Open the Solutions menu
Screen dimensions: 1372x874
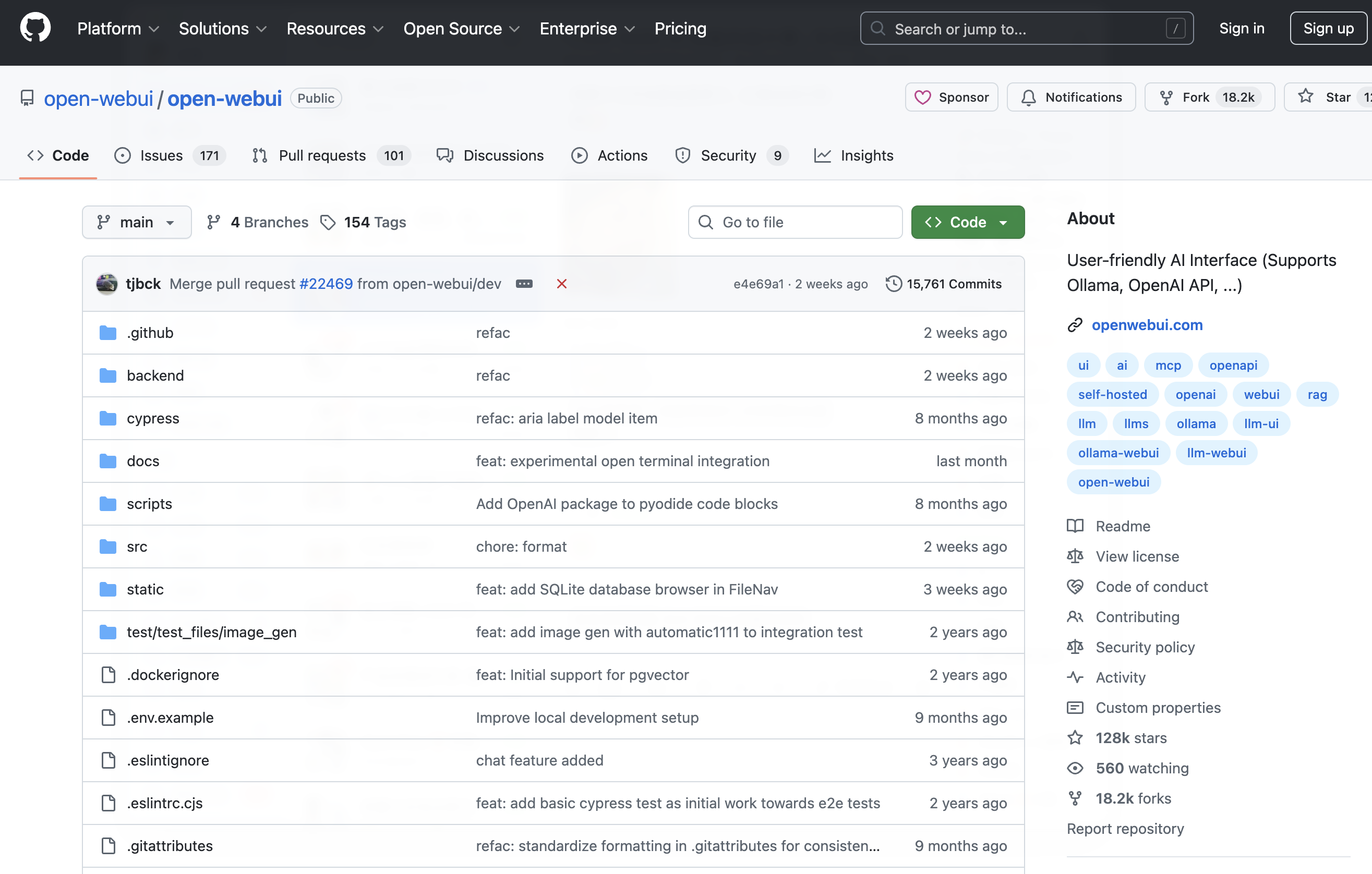(x=222, y=29)
